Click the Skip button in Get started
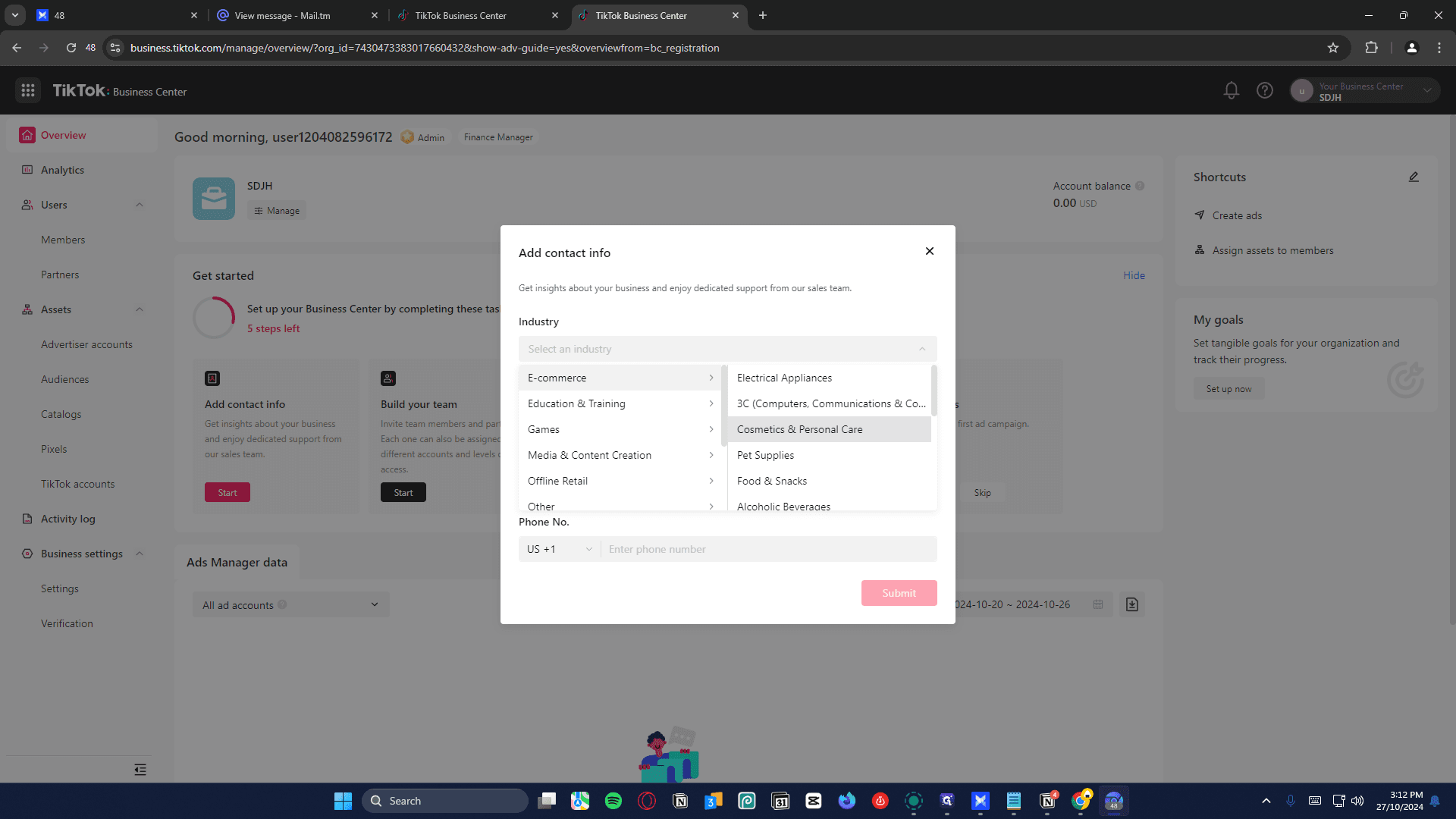Image resolution: width=1456 pixels, height=819 pixels. 983,492
